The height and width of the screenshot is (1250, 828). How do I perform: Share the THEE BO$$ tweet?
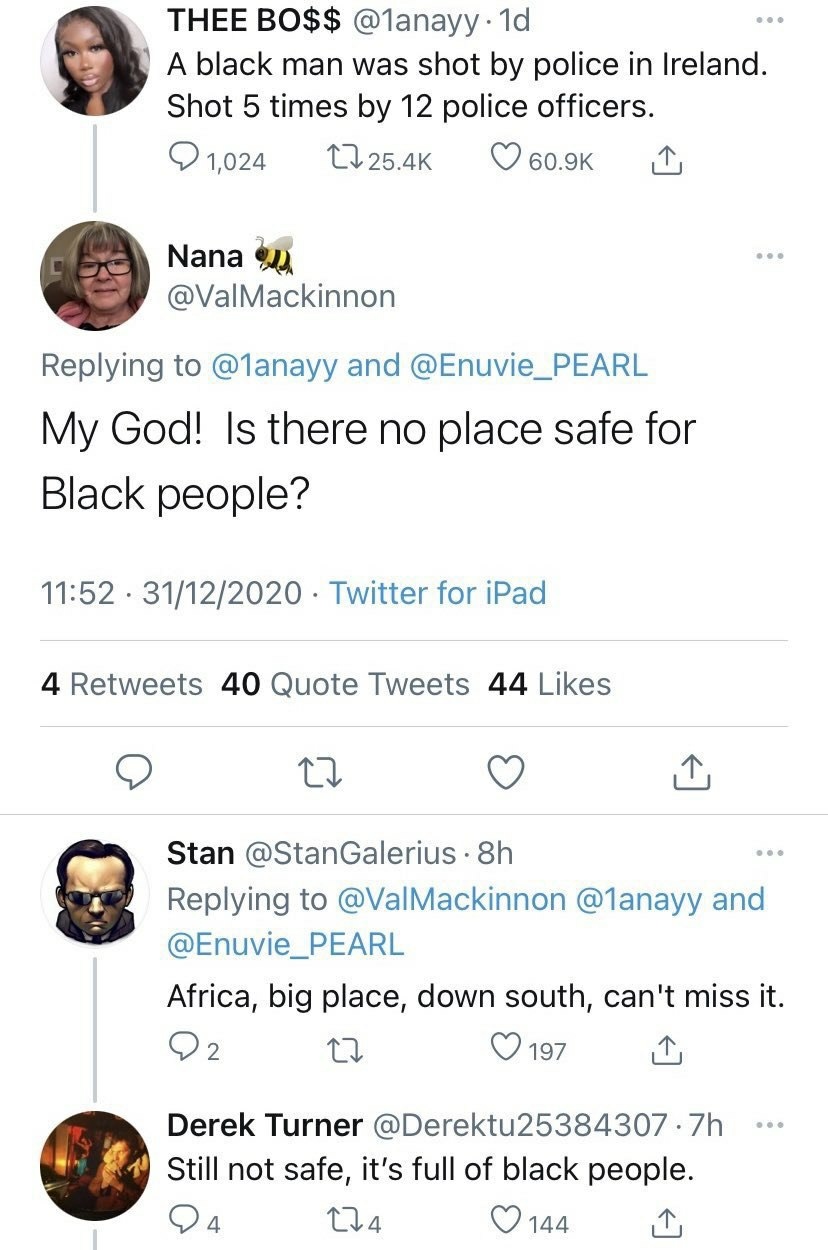pyautogui.click(x=667, y=160)
